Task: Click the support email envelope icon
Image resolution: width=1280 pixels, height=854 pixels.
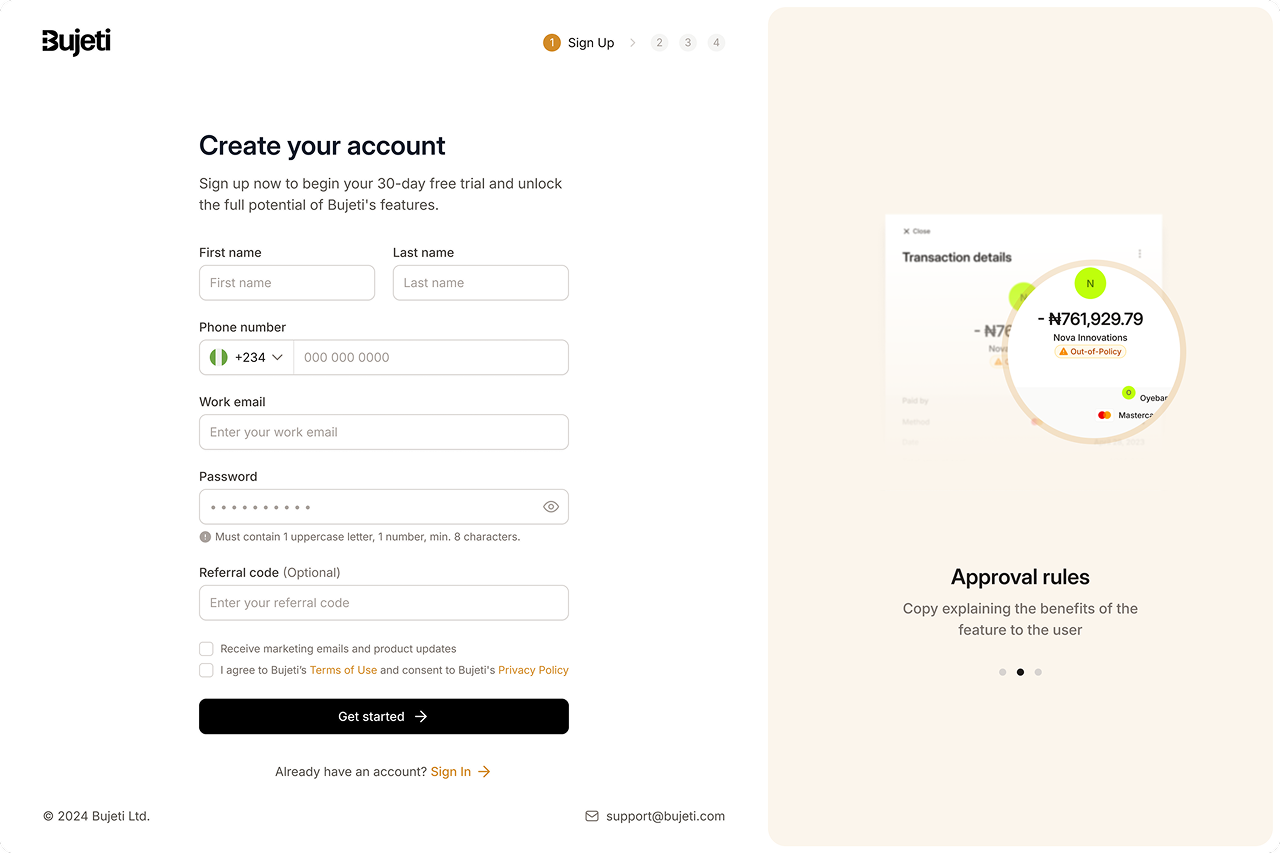Action: [592, 816]
